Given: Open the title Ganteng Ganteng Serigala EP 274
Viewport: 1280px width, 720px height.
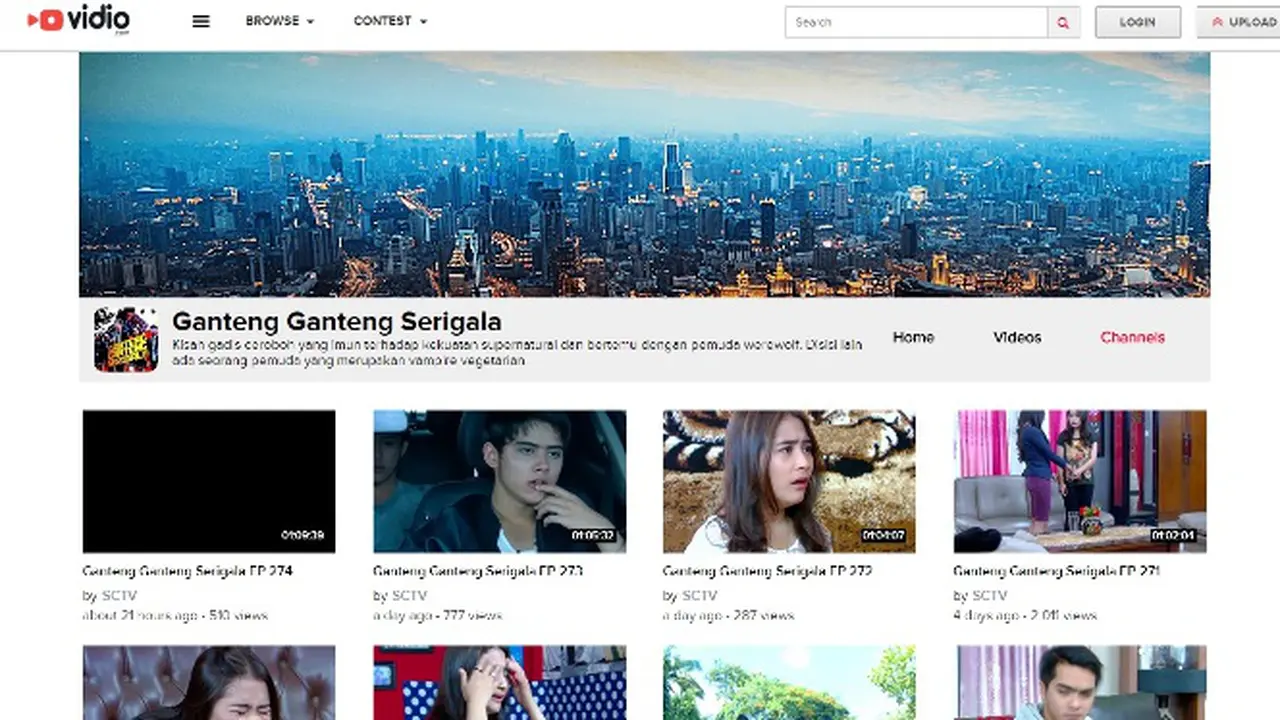Looking at the screenshot, I should [187, 572].
